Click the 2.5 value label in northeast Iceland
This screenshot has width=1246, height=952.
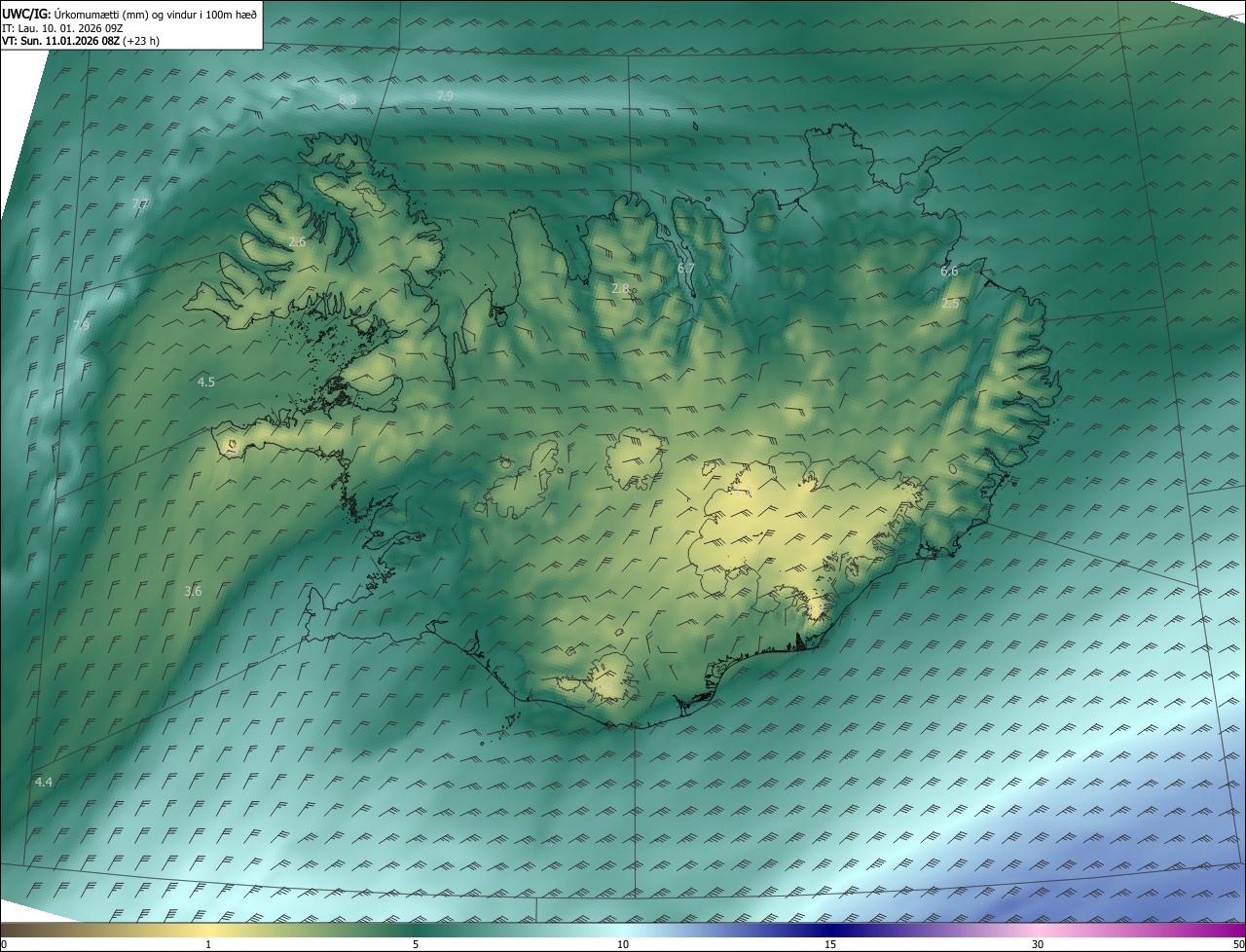(951, 304)
